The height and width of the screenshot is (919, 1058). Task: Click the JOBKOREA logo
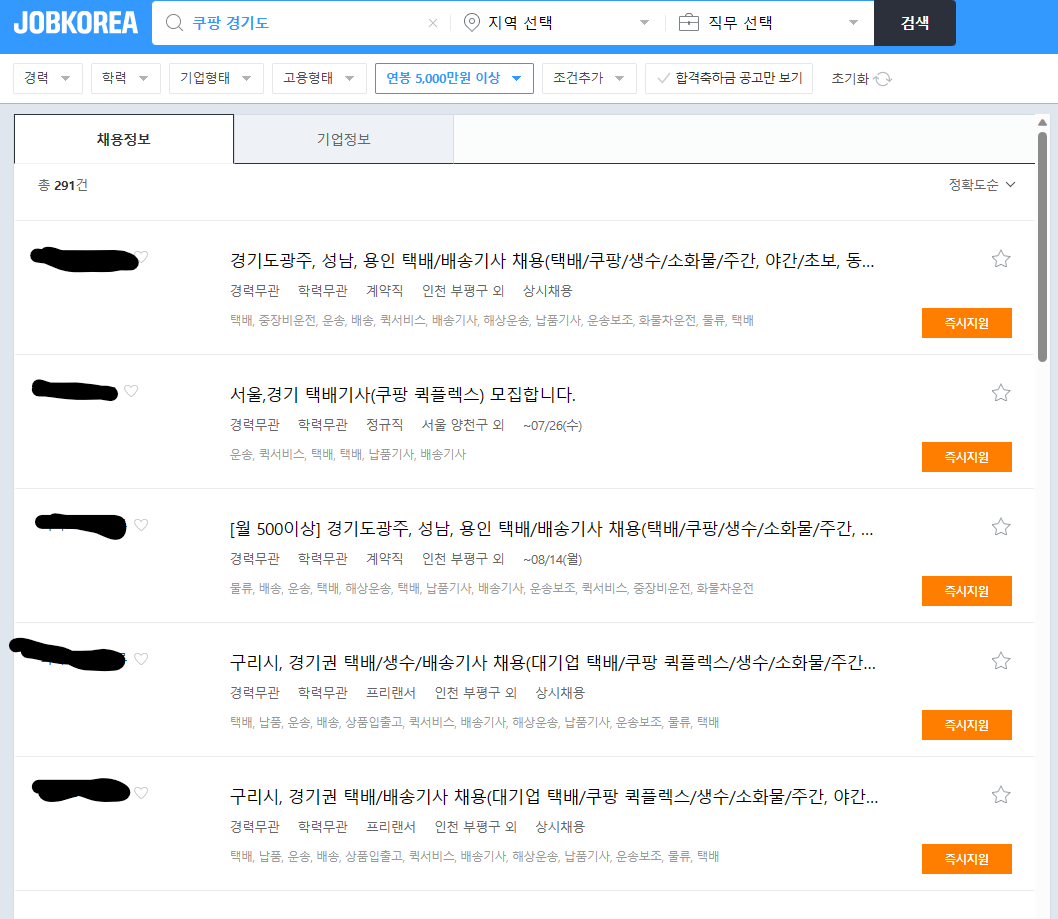tap(76, 23)
